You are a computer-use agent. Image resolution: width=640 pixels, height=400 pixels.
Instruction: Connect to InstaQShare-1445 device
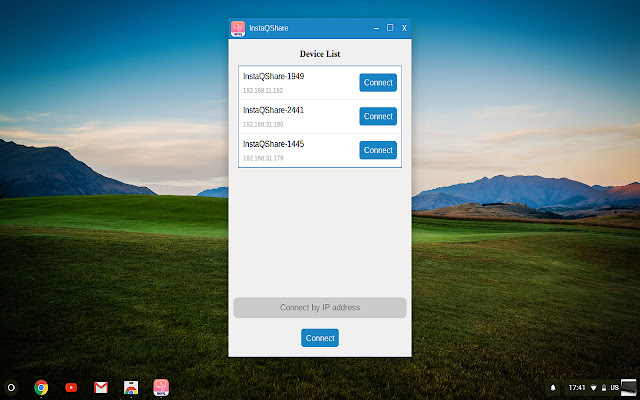coord(378,150)
